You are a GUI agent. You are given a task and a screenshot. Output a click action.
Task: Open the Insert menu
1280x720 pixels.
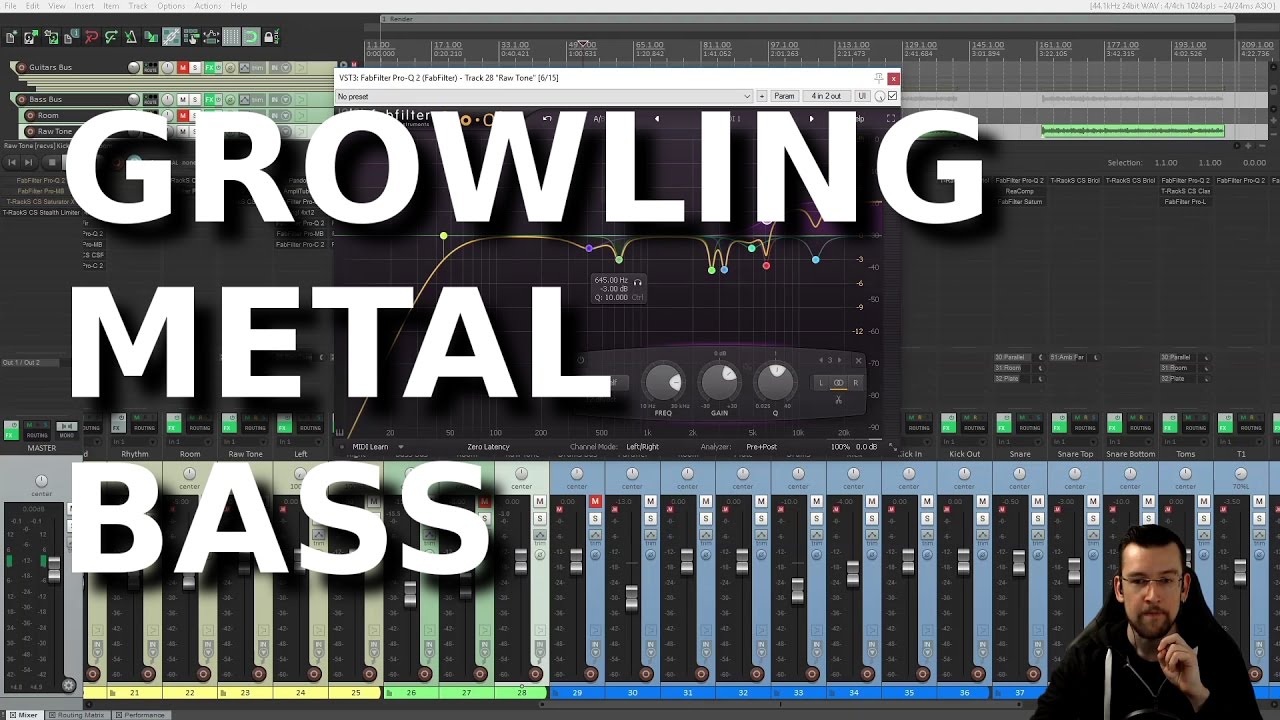tap(84, 6)
